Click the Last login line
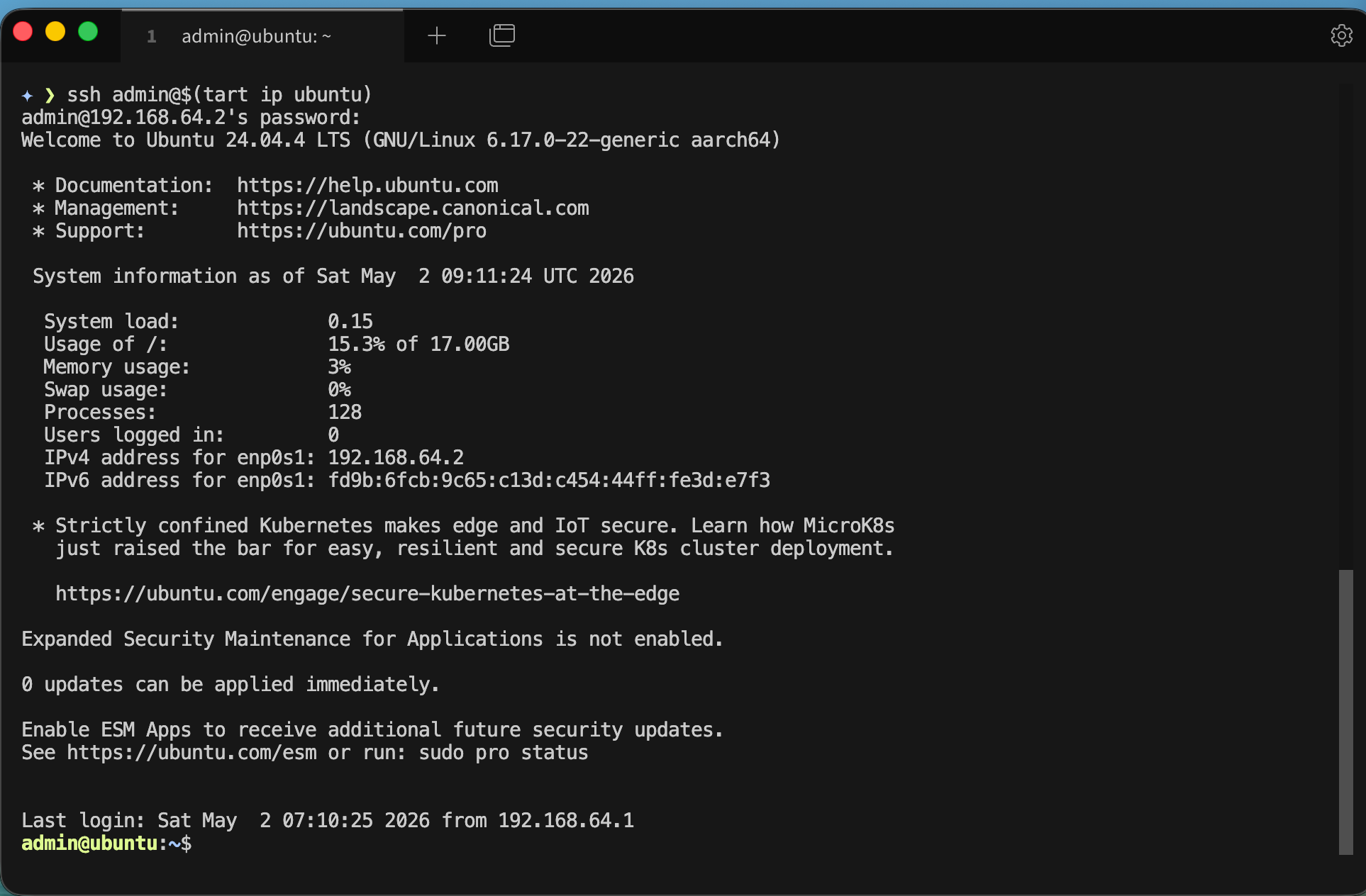Screen dimensions: 1366x896 coord(328,821)
